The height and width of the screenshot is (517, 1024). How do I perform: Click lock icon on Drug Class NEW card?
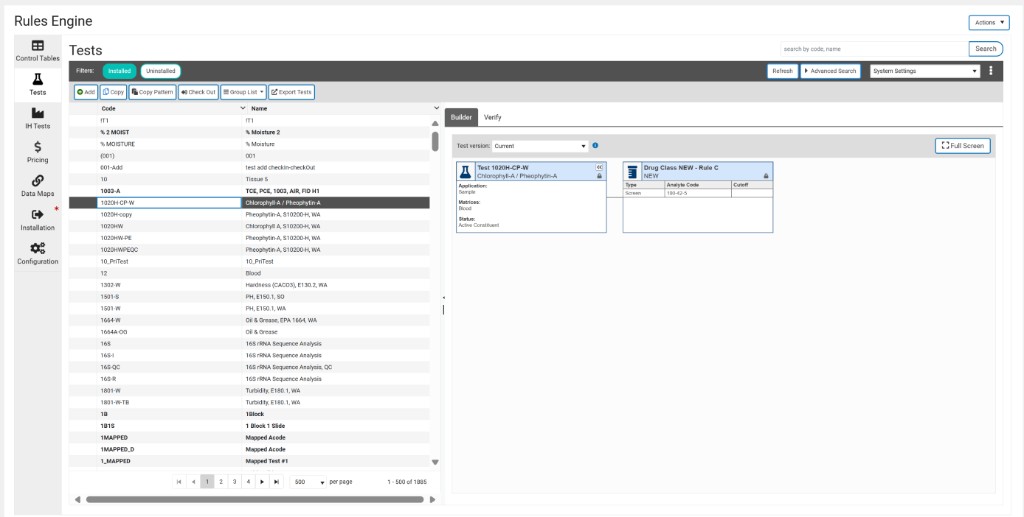766,176
